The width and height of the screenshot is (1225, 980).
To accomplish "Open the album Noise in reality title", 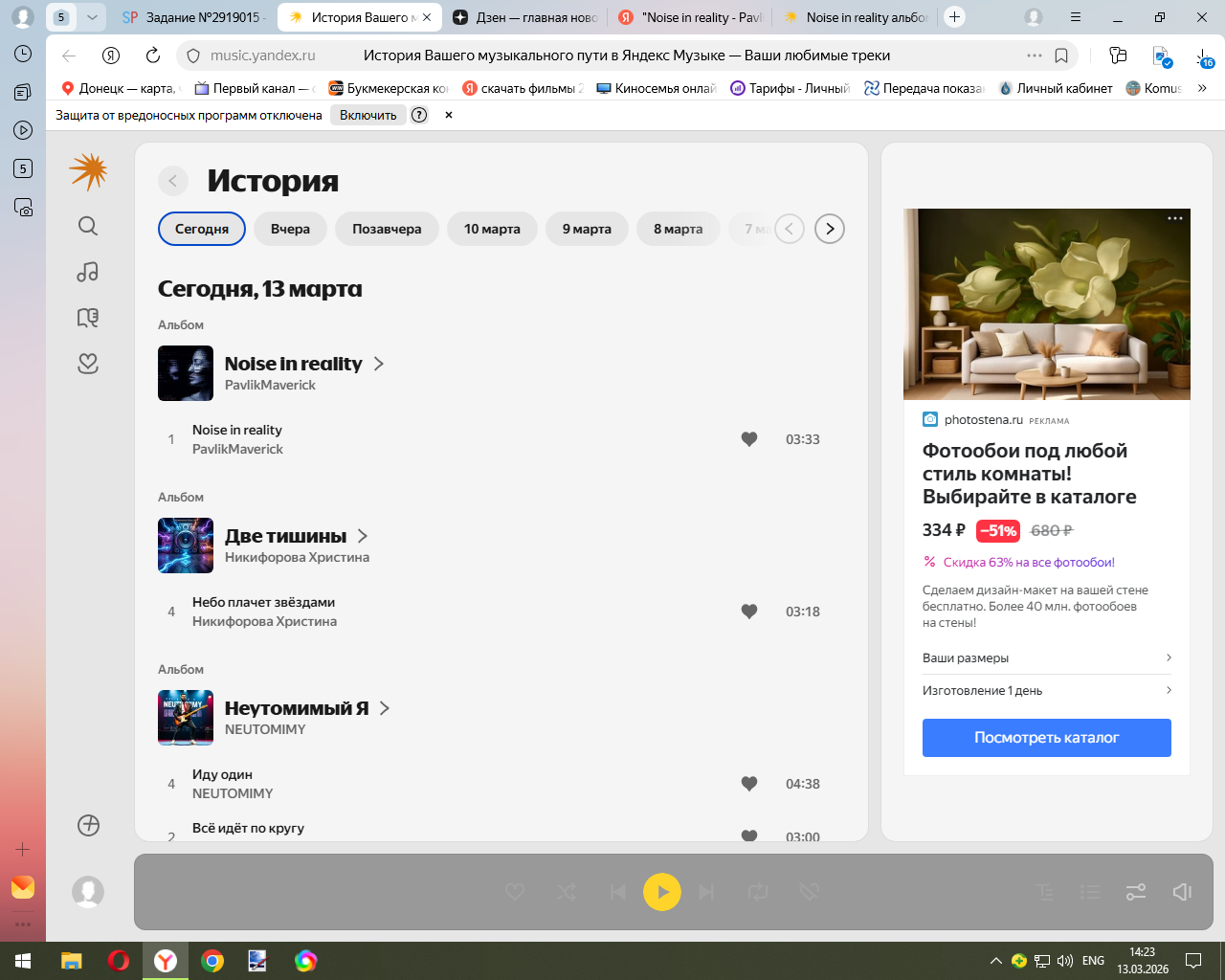I will [294, 364].
